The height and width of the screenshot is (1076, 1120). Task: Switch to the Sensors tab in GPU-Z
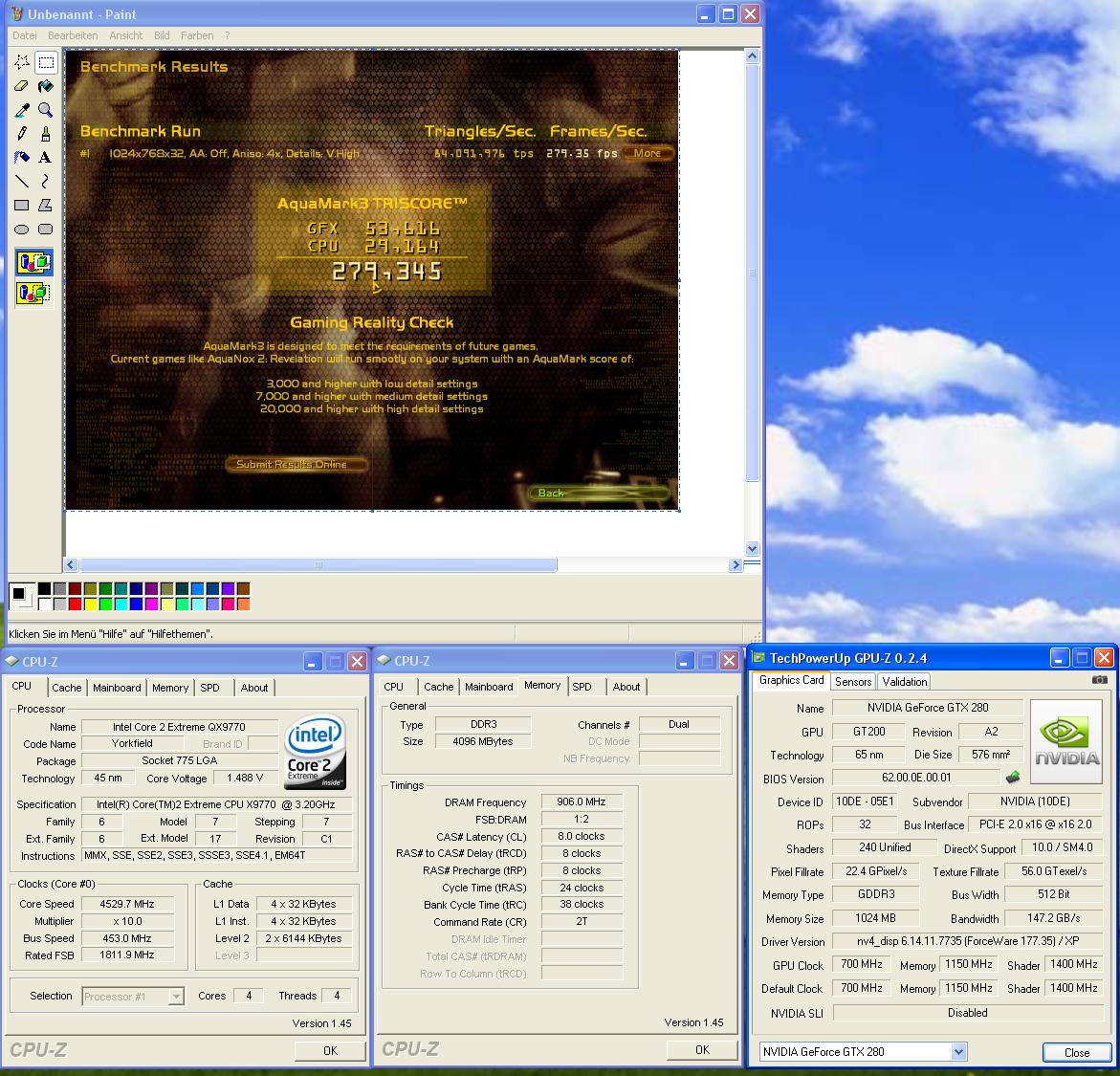click(853, 682)
